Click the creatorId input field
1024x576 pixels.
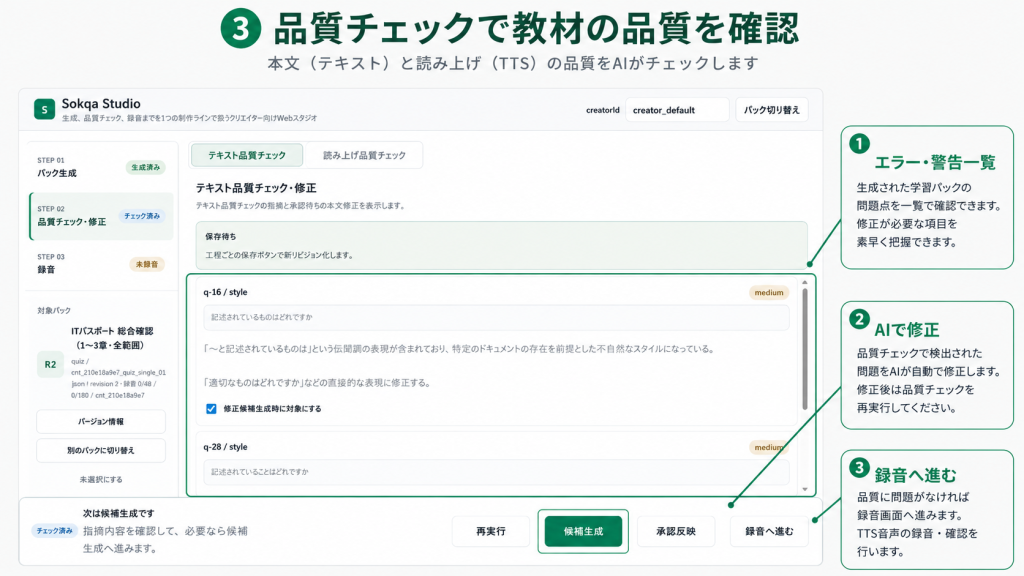(x=677, y=110)
